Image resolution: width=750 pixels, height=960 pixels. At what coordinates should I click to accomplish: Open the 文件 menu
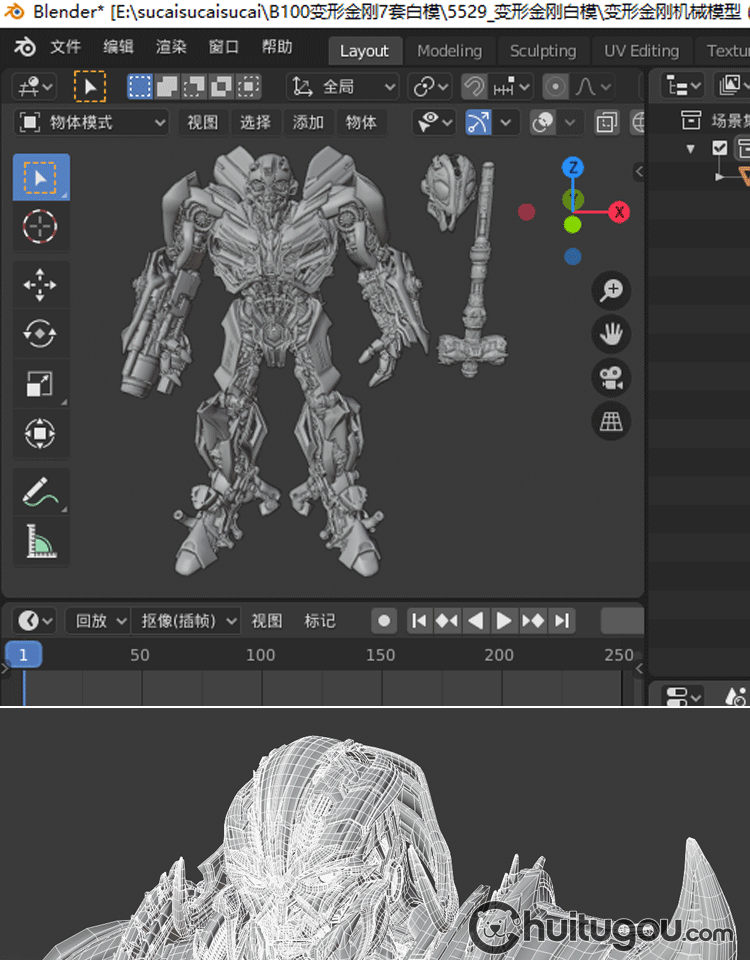[65, 48]
